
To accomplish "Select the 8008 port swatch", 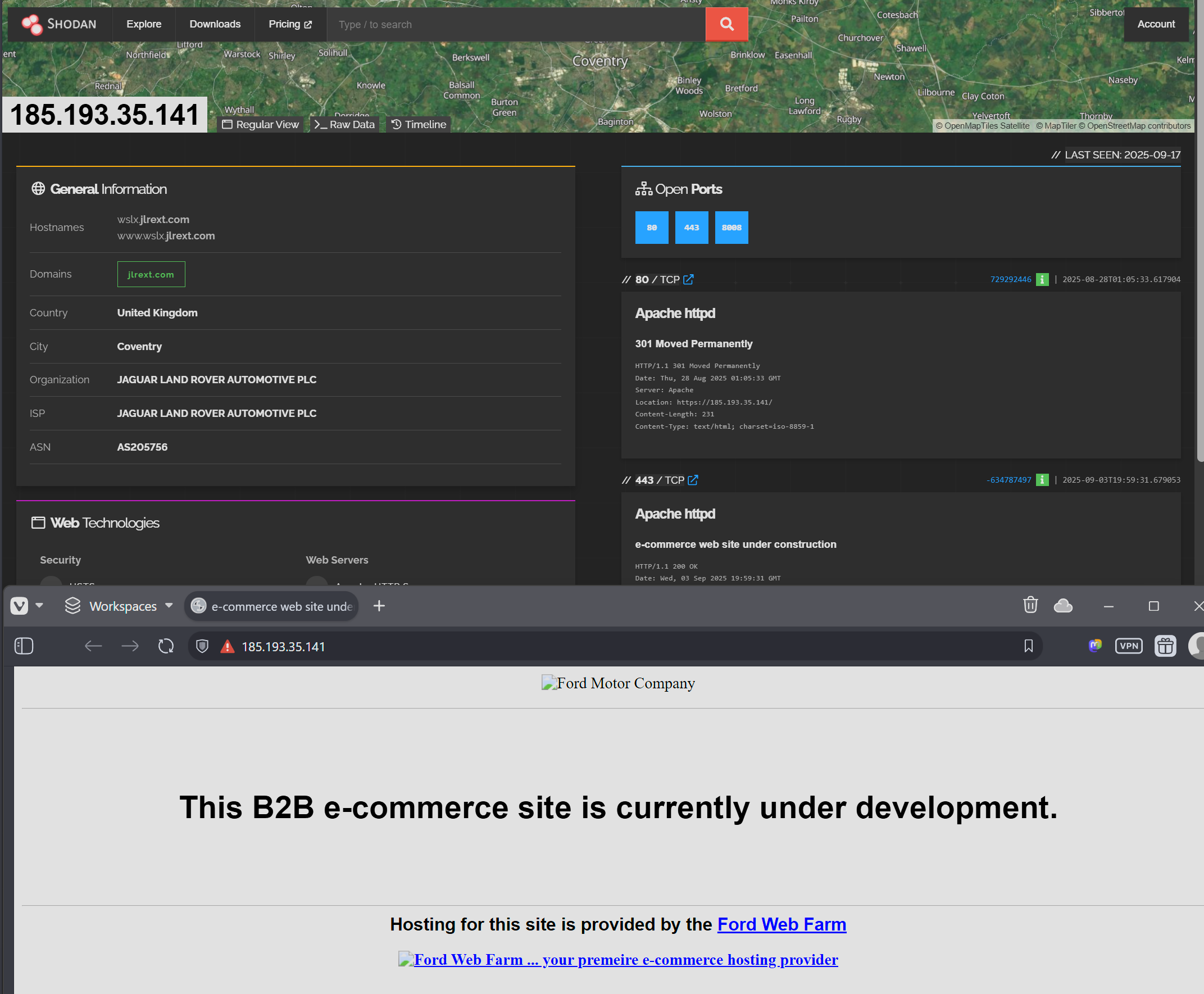I will (731, 228).
